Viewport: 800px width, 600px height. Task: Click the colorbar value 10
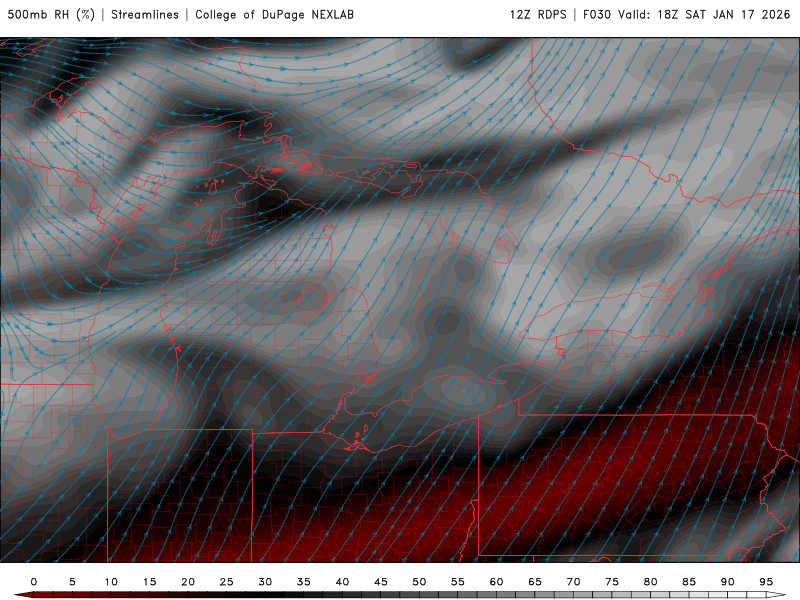111,582
